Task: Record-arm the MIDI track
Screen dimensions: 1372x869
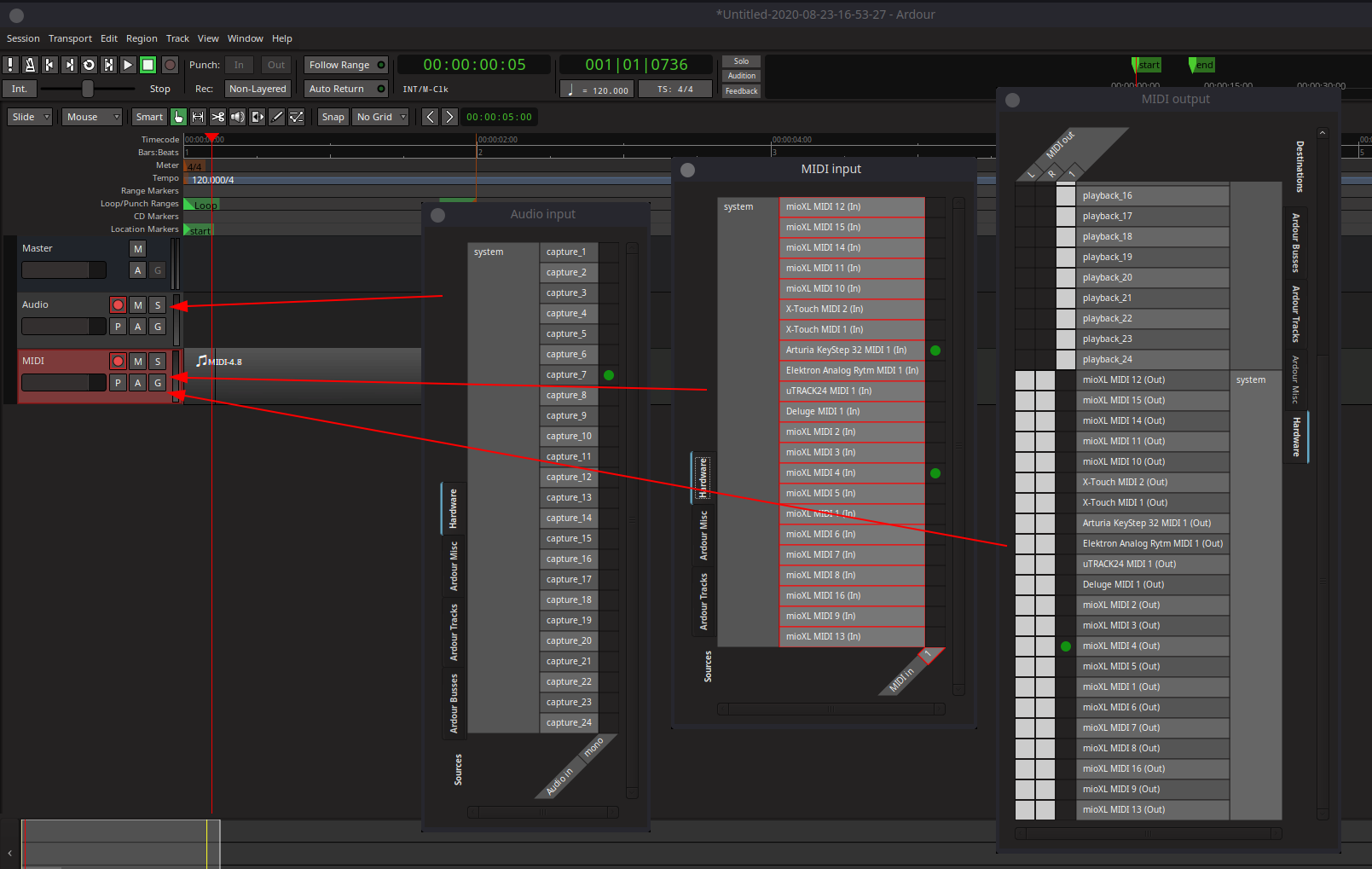Action: tap(118, 362)
